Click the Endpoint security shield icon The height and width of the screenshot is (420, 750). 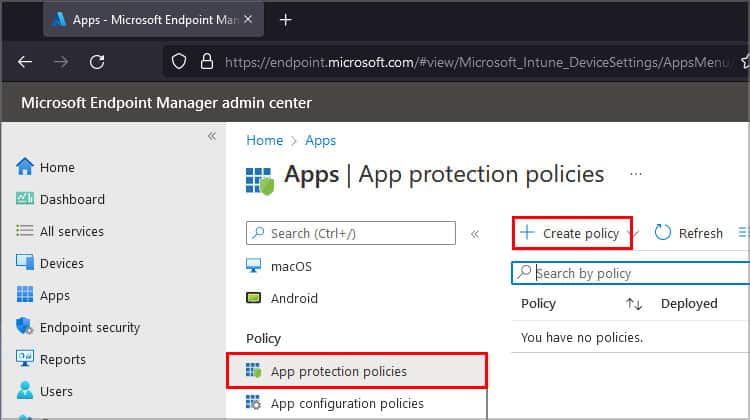pyautogui.click(x=25, y=326)
